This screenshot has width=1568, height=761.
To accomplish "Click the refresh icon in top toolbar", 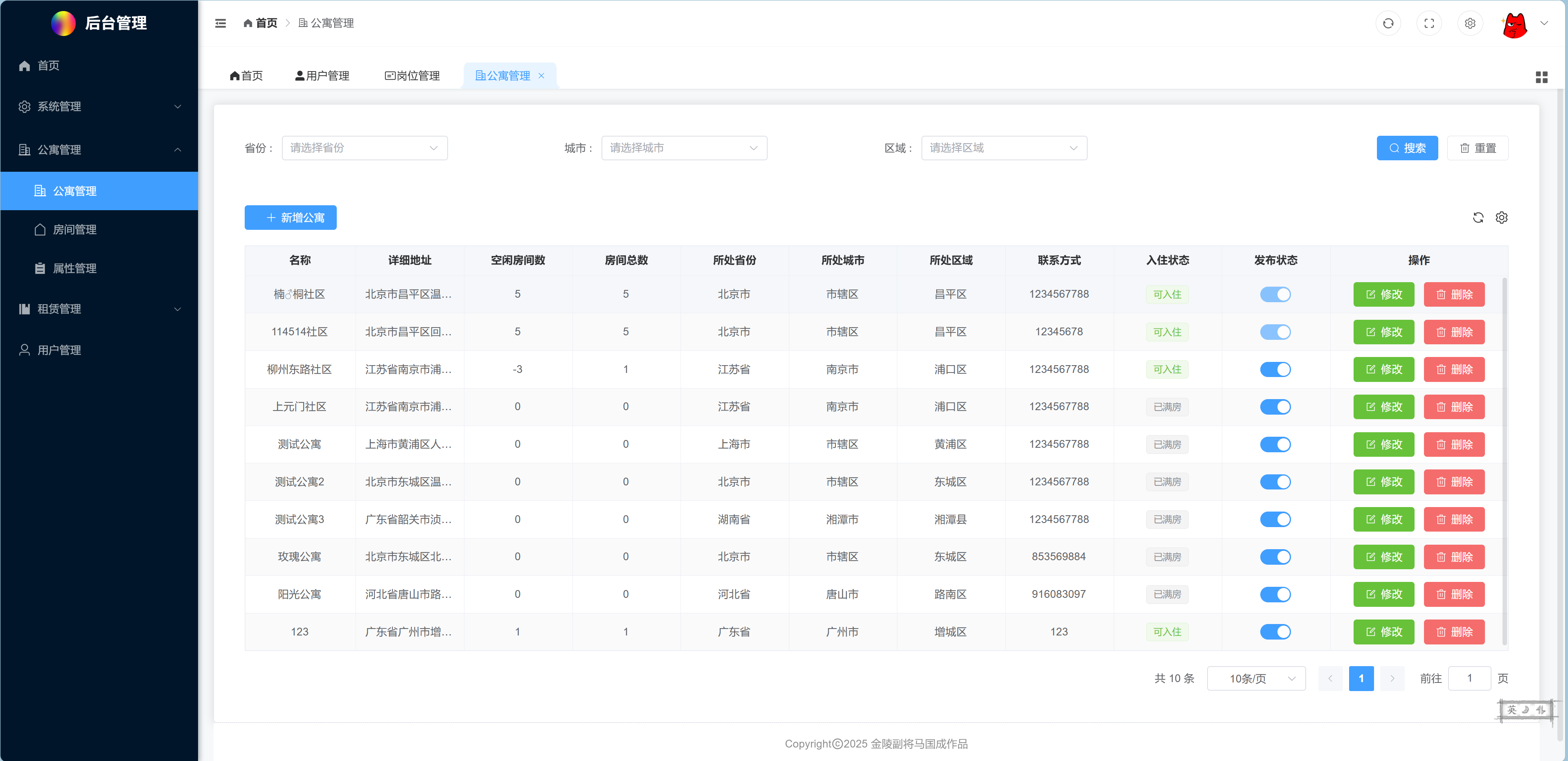I will 1388,23.
